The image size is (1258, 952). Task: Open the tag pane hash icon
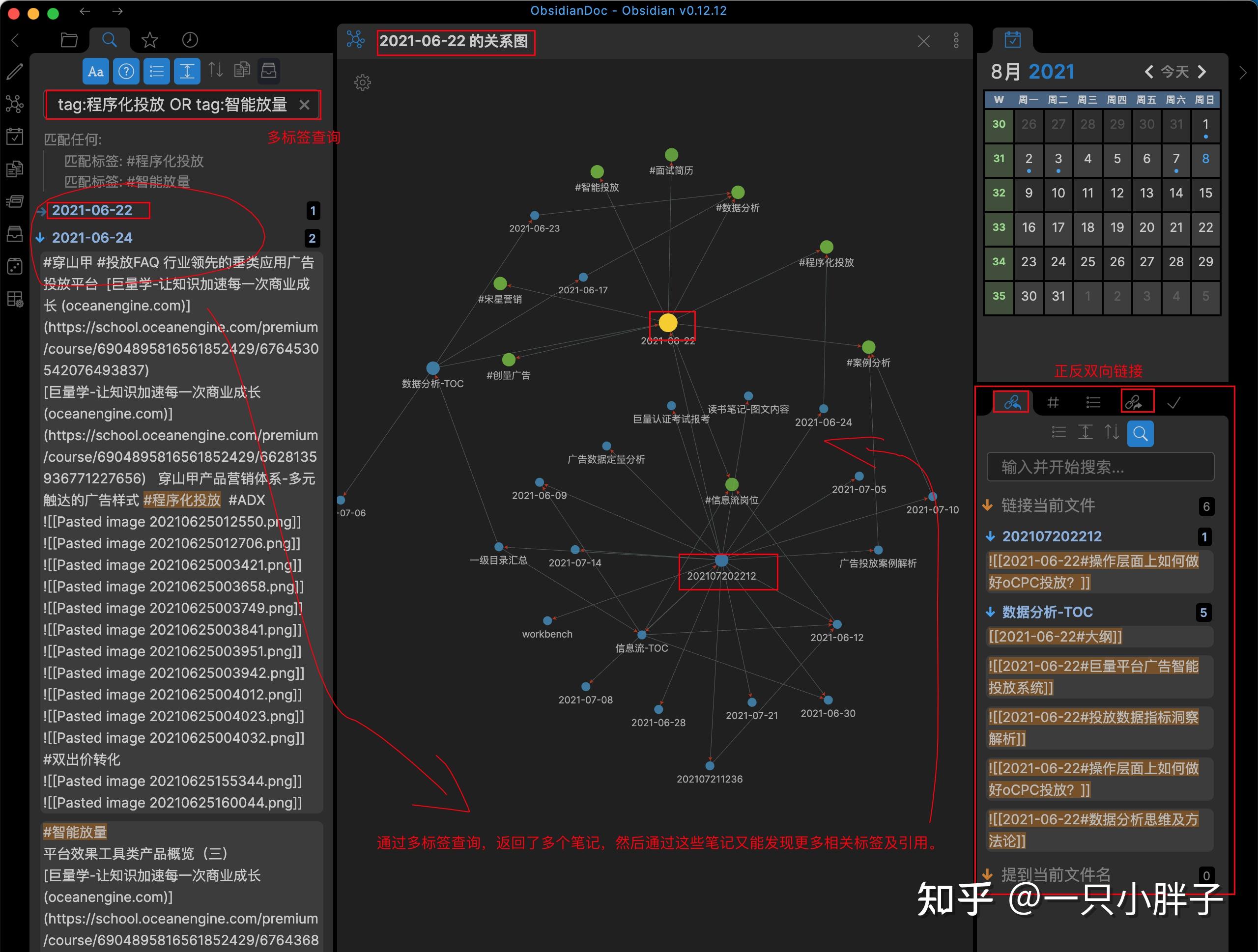click(1053, 402)
